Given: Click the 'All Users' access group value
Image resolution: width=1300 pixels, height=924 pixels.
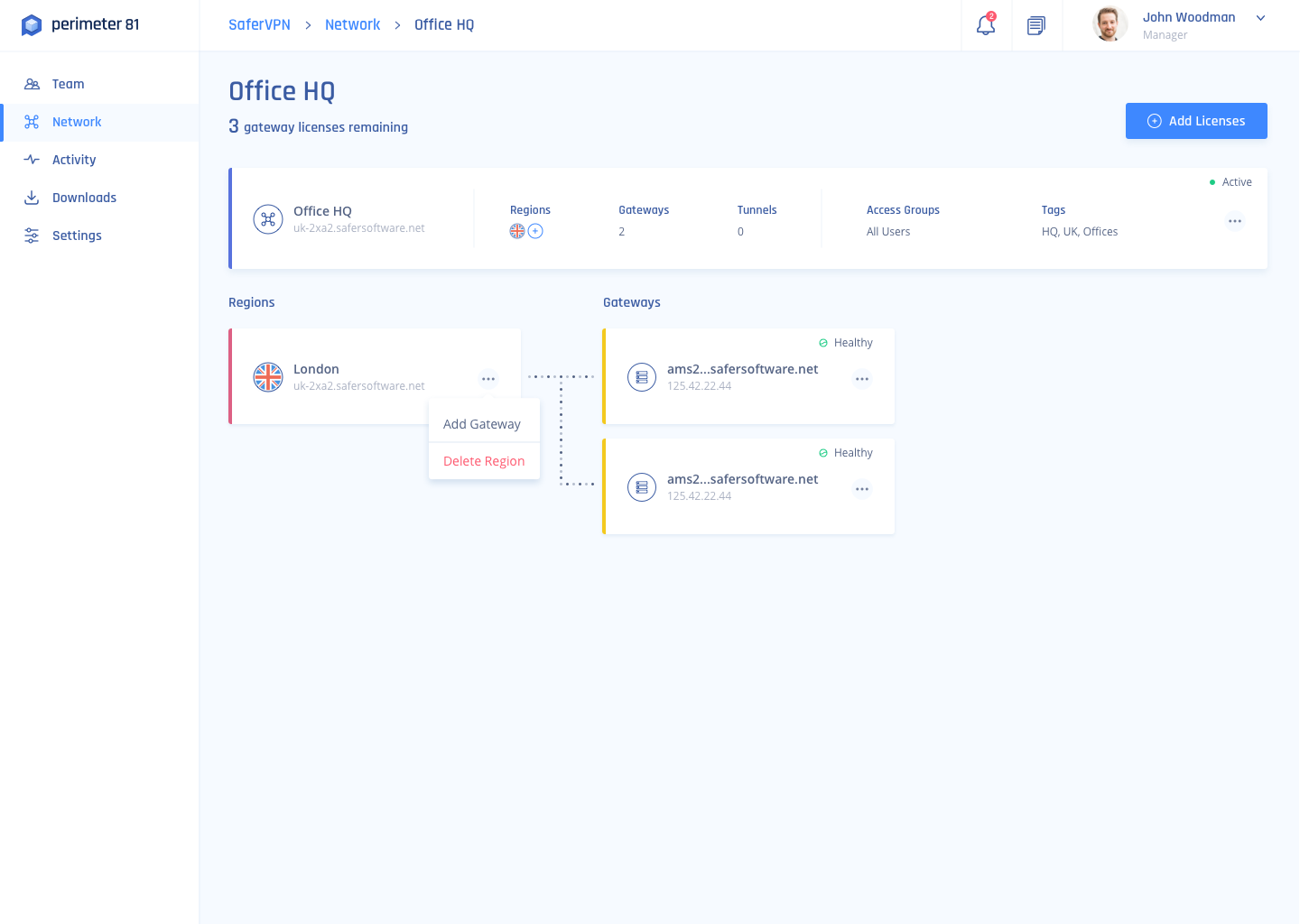Looking at the screenshot, I should (x=888, y=232).
